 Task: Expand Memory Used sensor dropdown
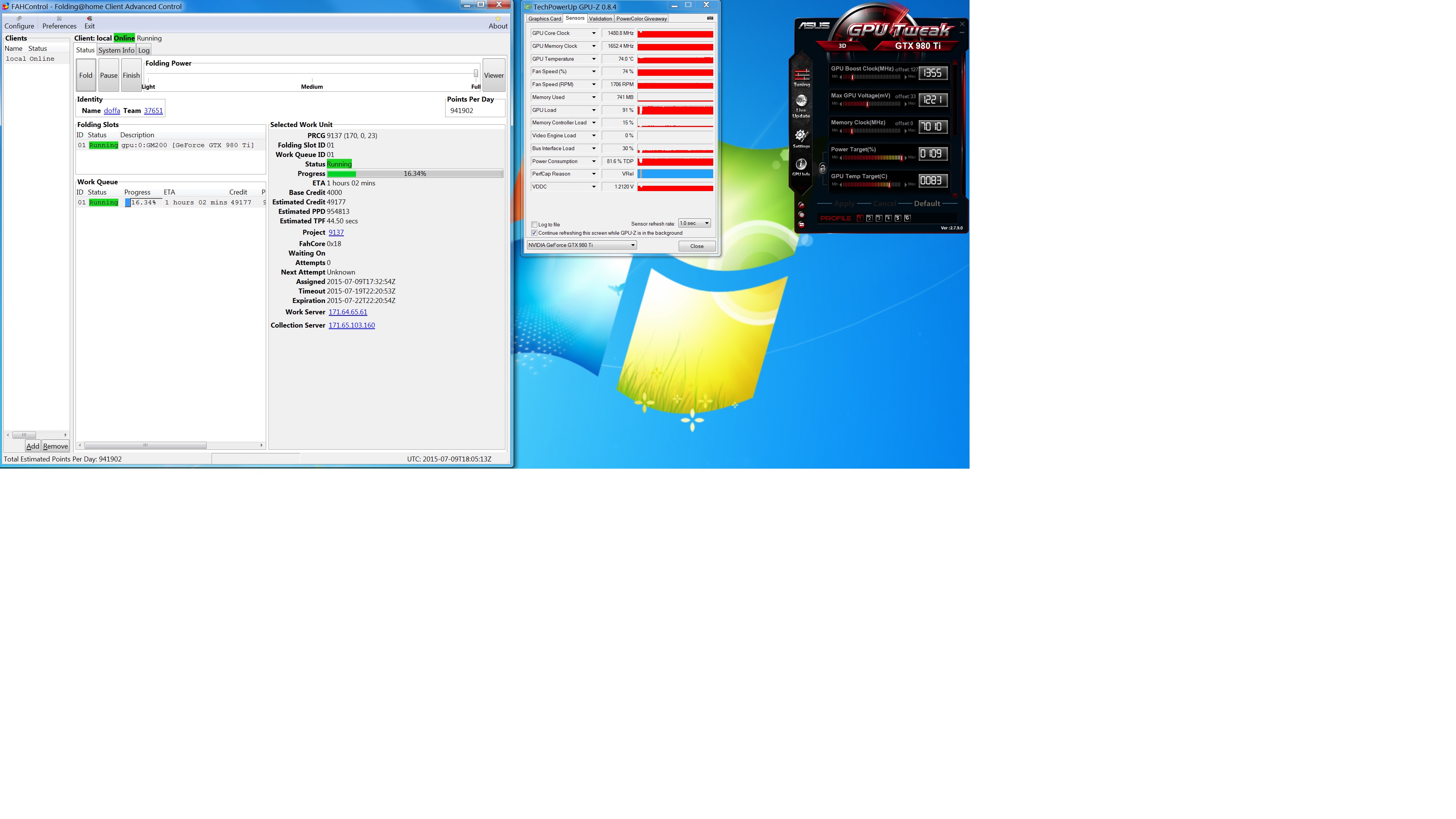tap(593, 97)
